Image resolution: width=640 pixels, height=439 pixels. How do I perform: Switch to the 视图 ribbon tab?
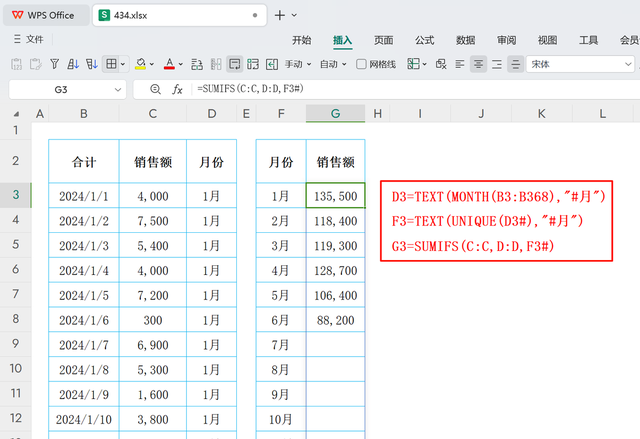point(547,40)
